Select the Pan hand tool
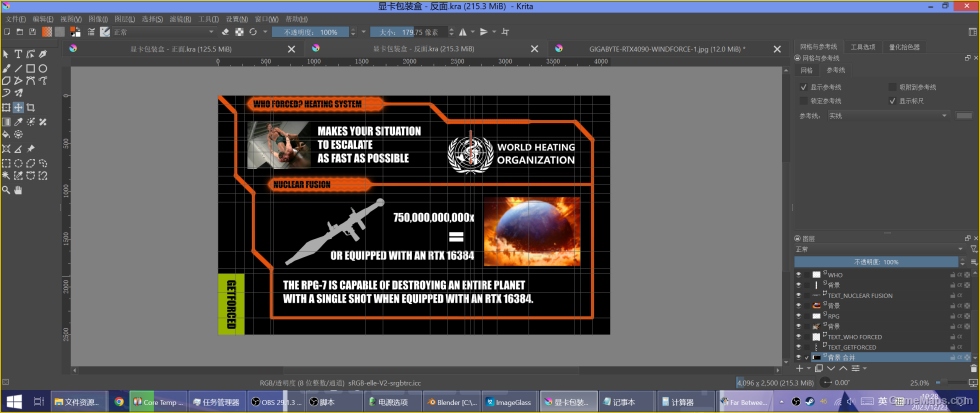Image resolution: width=980 pixels, height=413 pixels. 18,190
